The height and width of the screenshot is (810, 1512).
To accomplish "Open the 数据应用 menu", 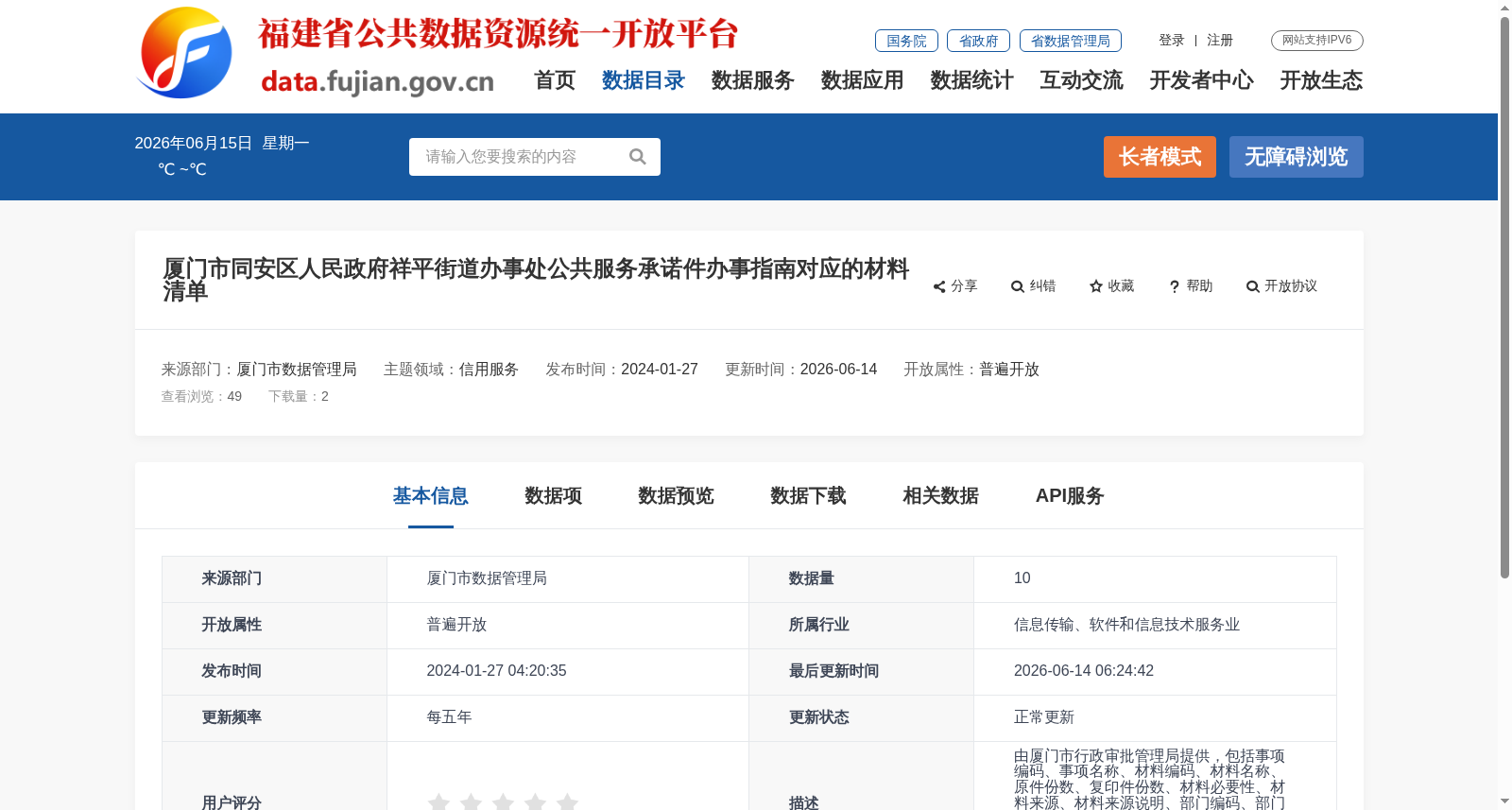I will [x=863, y=80].
